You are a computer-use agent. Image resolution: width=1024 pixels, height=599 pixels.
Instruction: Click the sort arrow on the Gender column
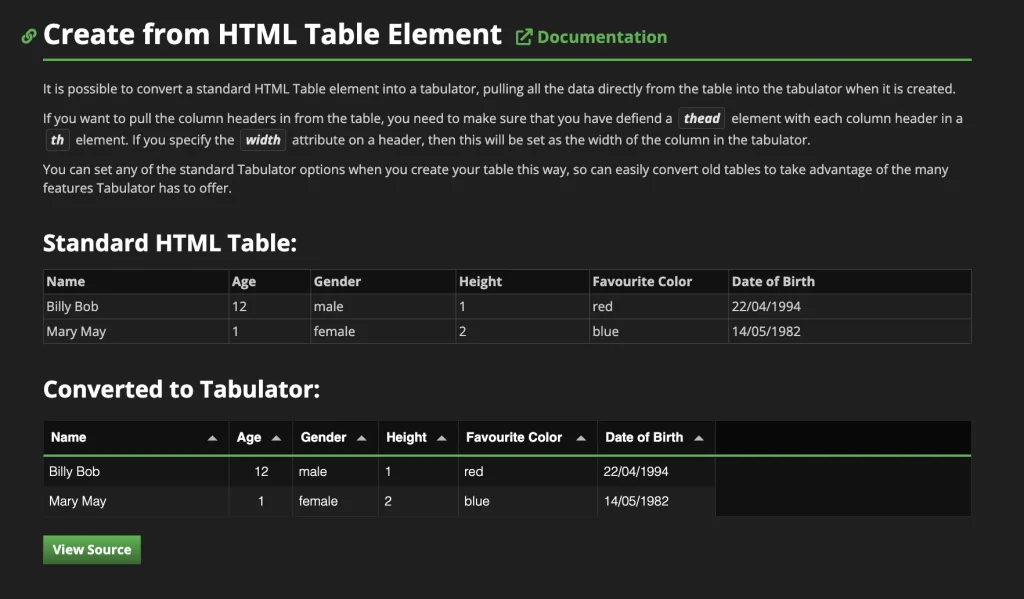(361, 436)
